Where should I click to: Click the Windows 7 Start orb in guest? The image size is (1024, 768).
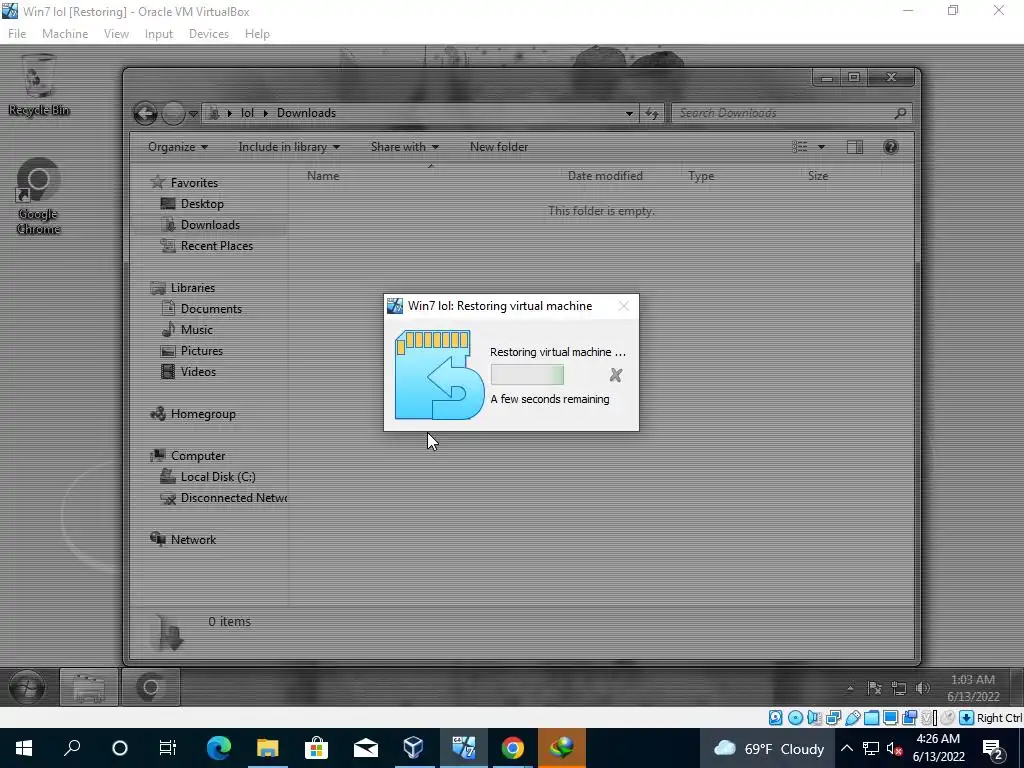click(x=27, y=687)
